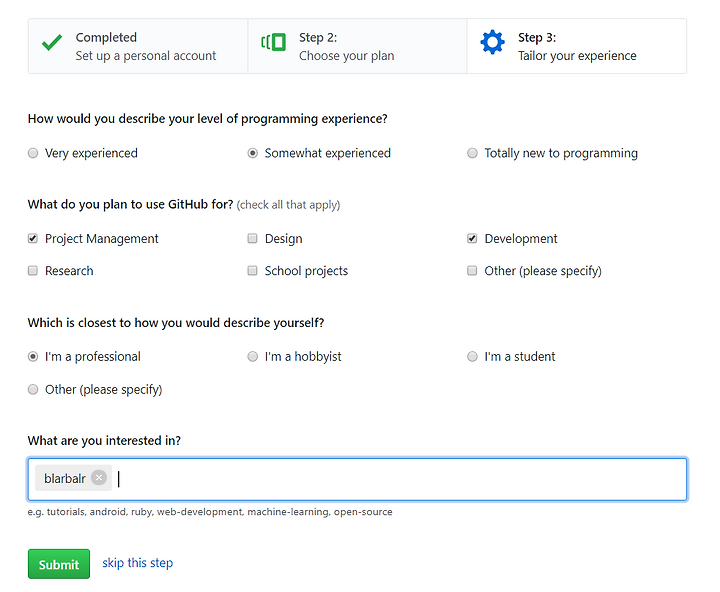Choose Other (please specify) self-description radio
720x592 pixels.
tap(33, 389)
